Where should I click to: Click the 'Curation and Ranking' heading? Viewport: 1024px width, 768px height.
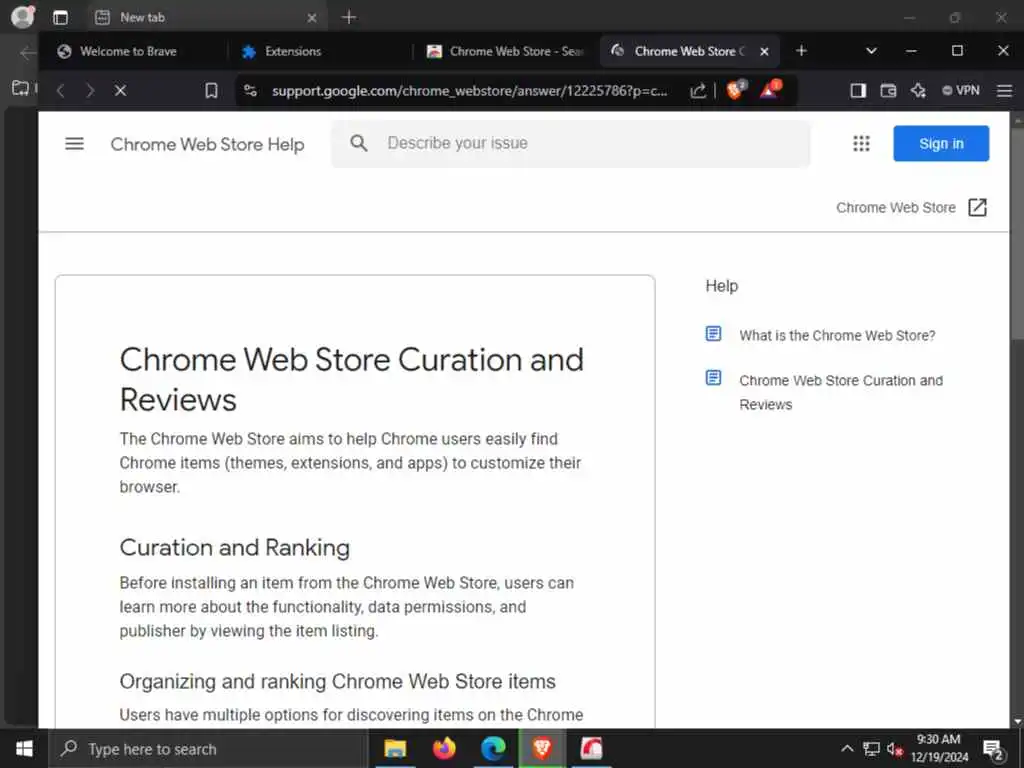[234, 547]
